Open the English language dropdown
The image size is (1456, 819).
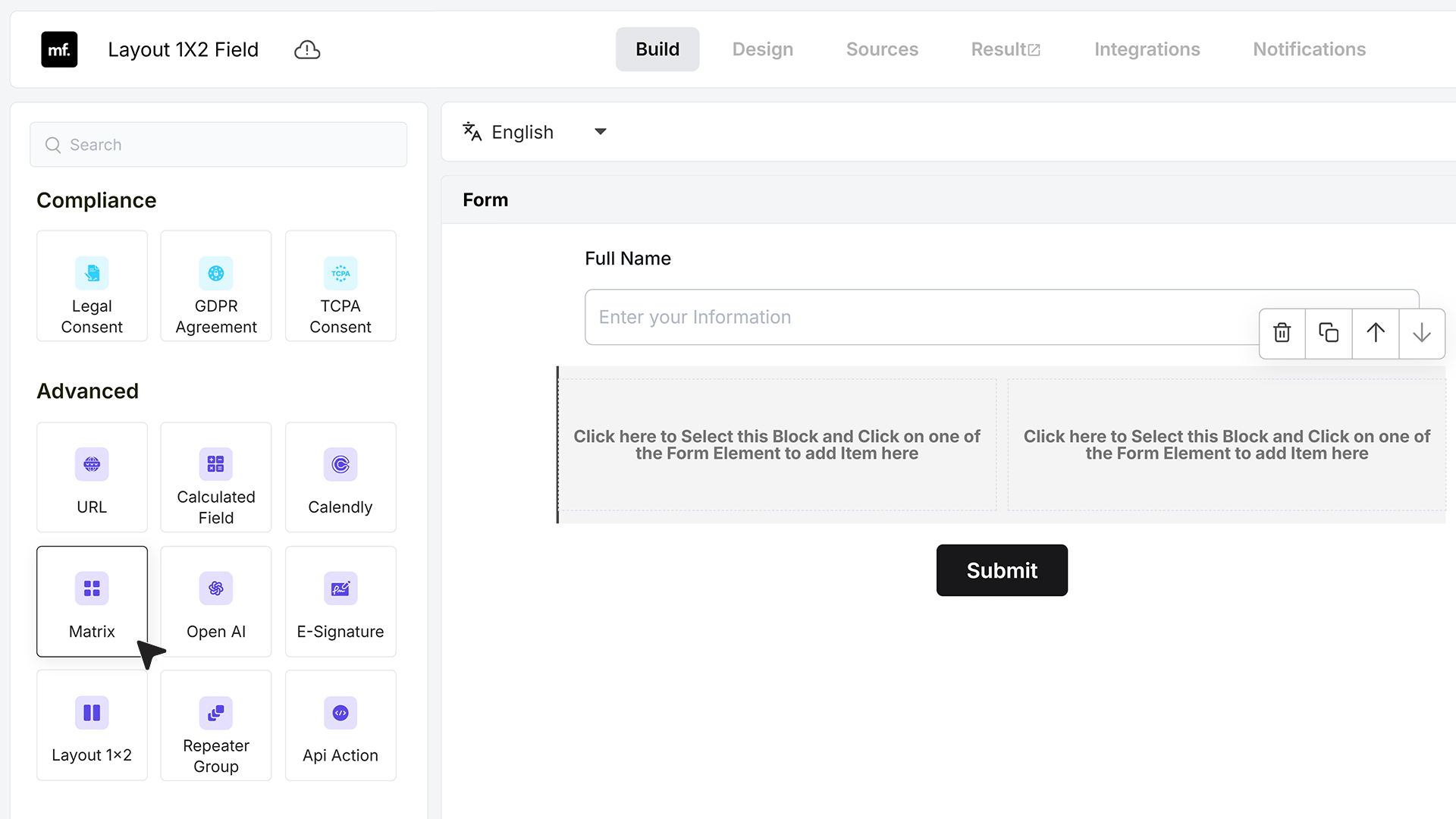point(535,132)
